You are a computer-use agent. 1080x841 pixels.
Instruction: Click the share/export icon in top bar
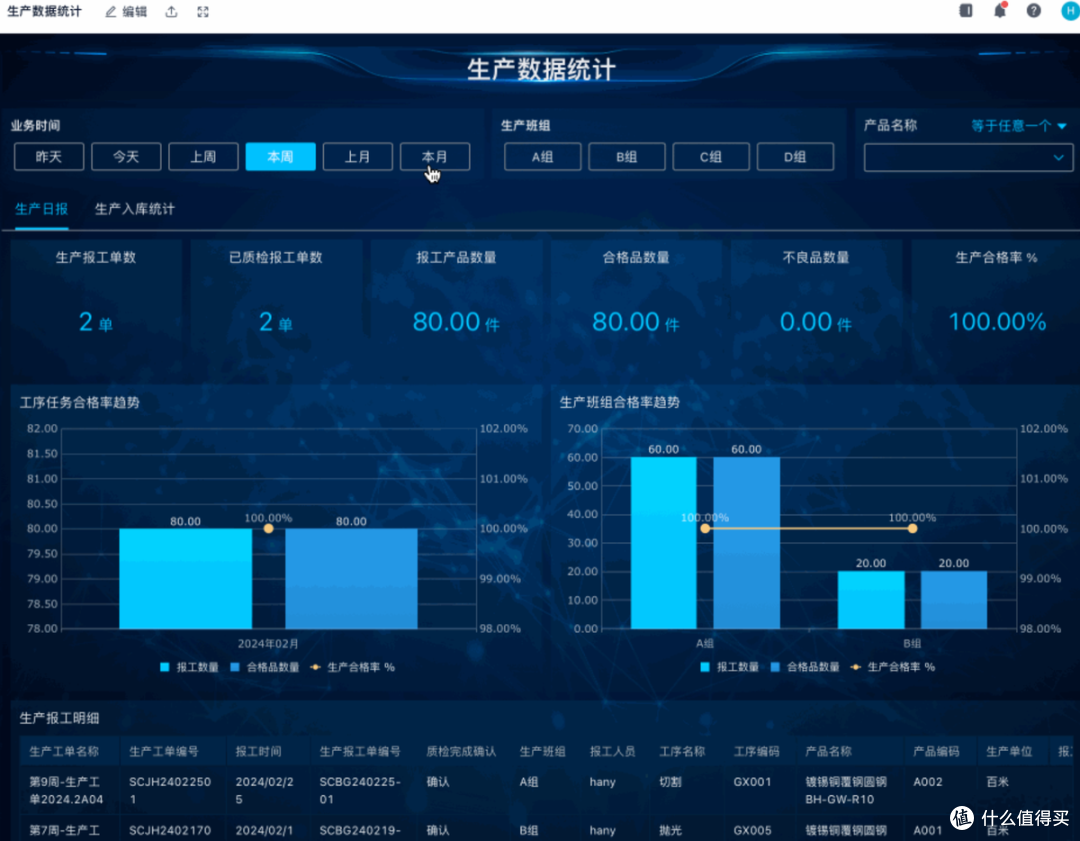172,12
